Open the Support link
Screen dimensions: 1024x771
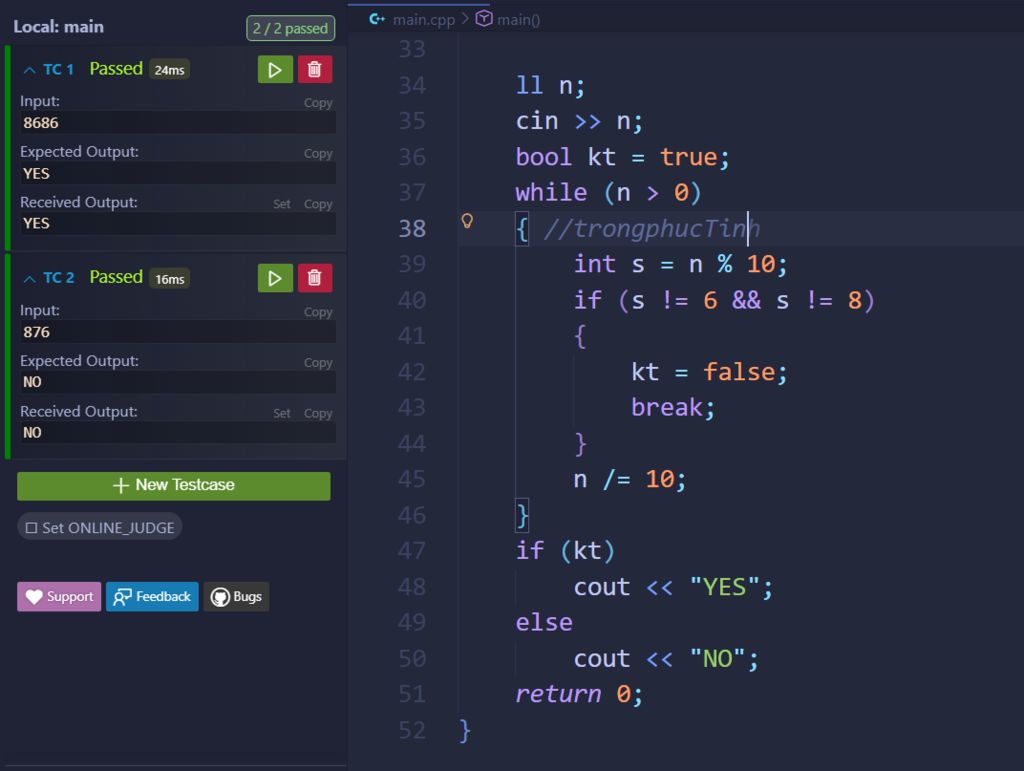[x=59, y=597]
